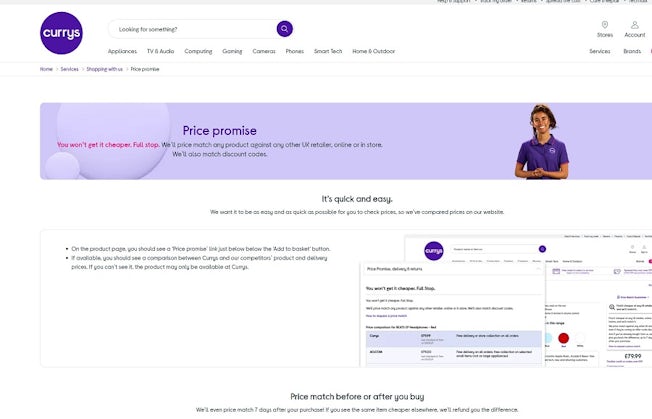This screenshot has height=419, width=652.
Task: Expand the Gaming category menu
Action: pyautogui.click(x=232, y=51)
